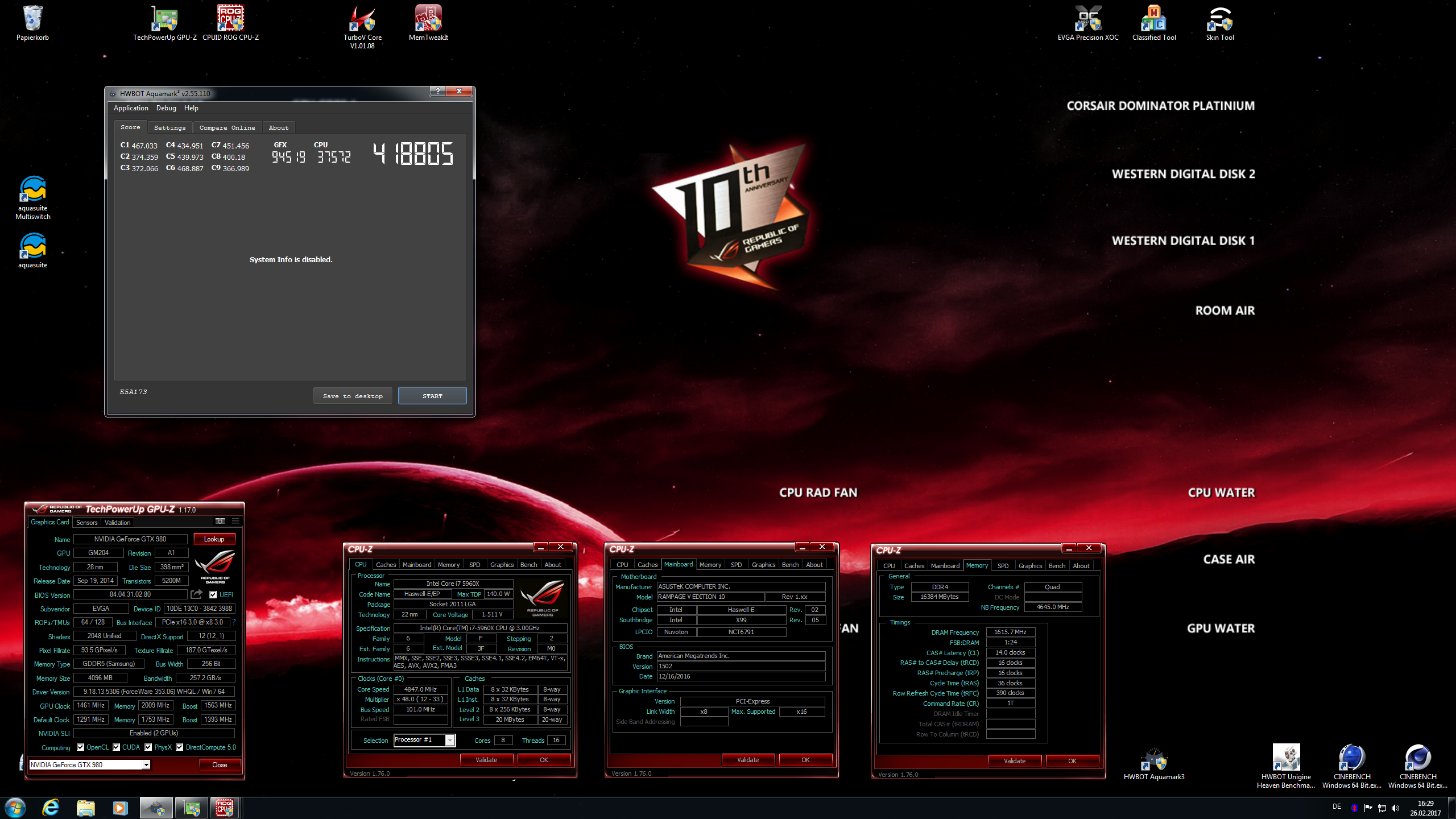Open the Windows Start button
The height and width of the screenshot is (819, 1456).
point(15,808)
